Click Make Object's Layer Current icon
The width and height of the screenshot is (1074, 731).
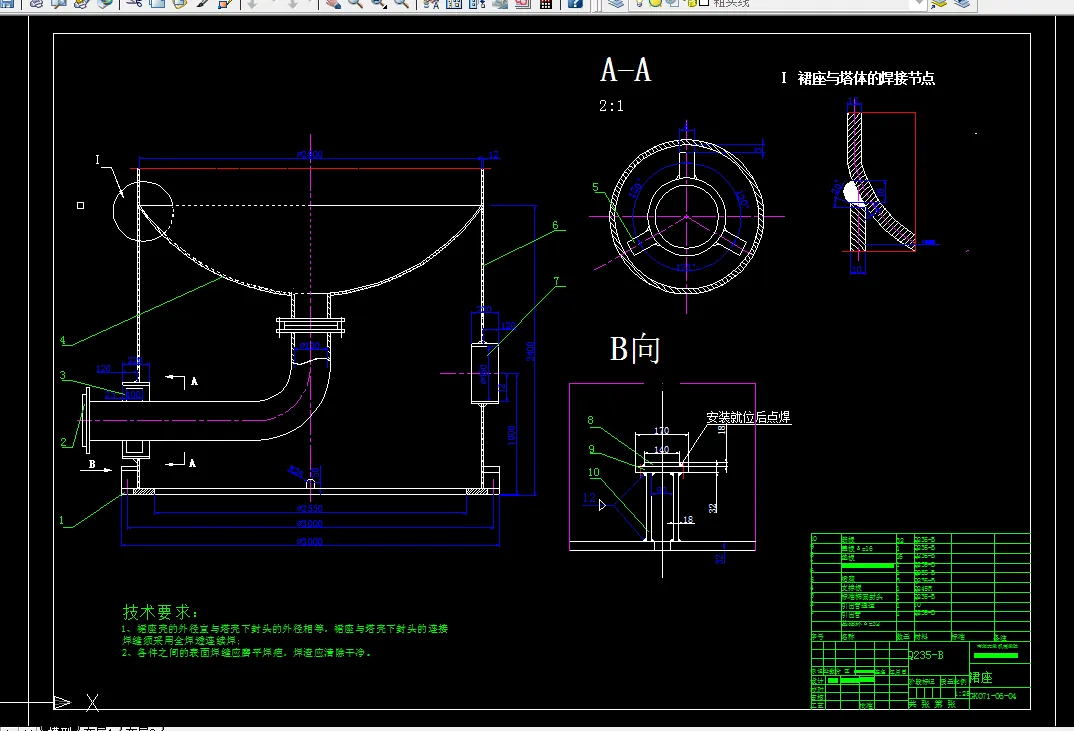pos(939,3)
